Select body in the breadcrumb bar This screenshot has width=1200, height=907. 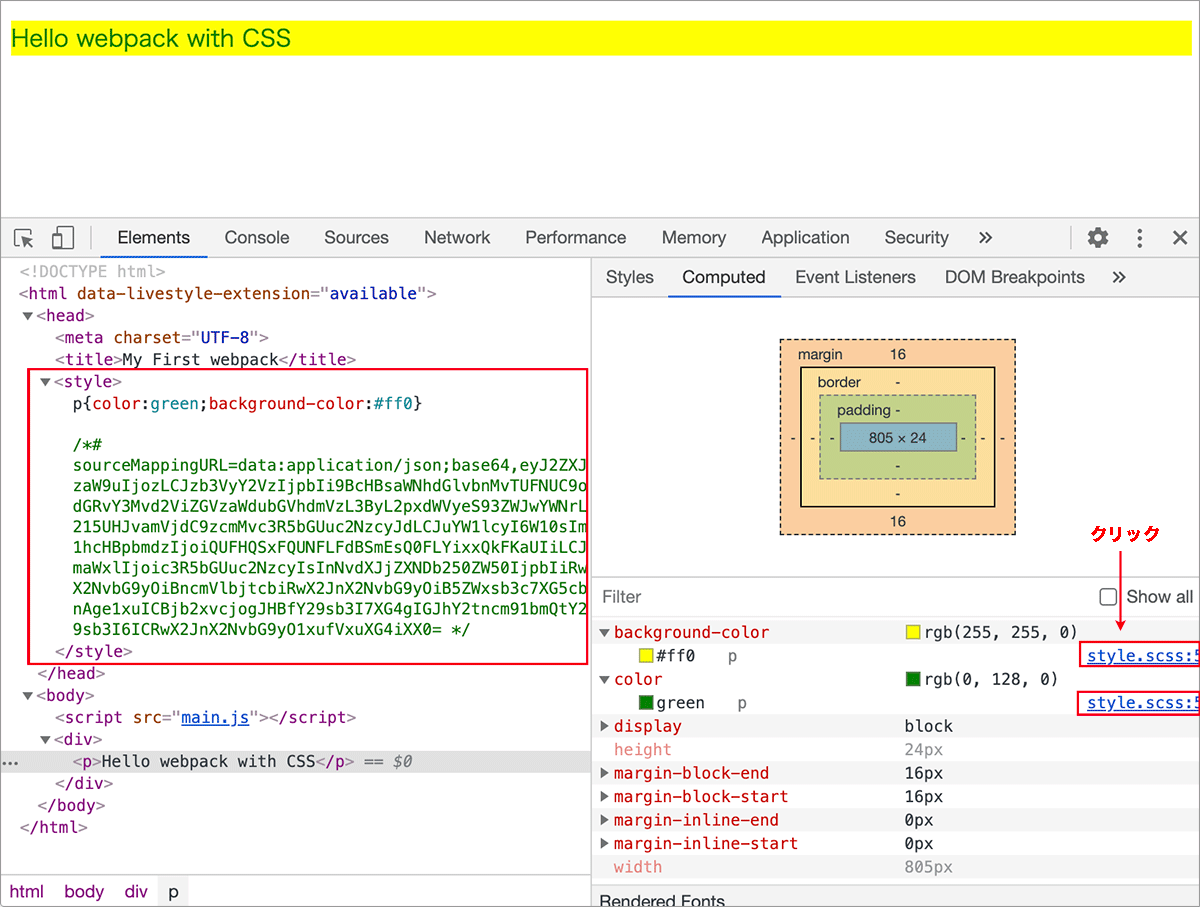click(84, 892)
